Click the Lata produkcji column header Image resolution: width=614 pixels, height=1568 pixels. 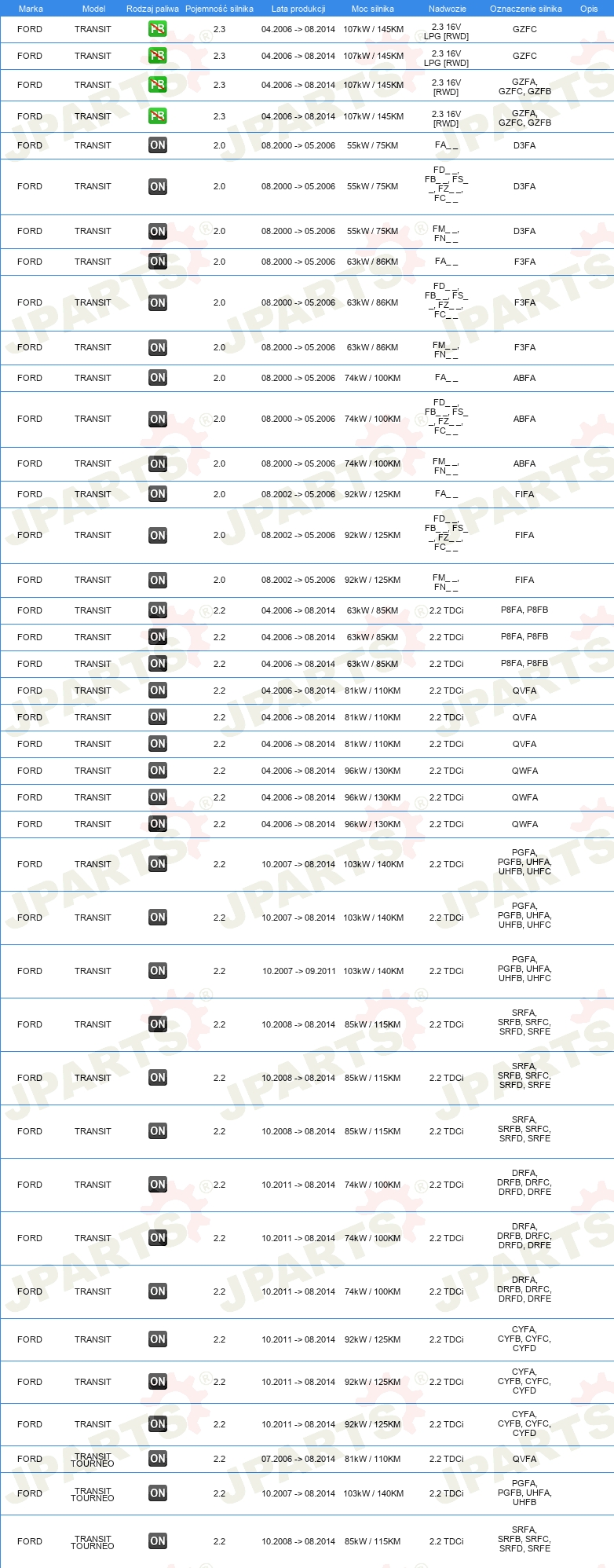pos(298,9)
